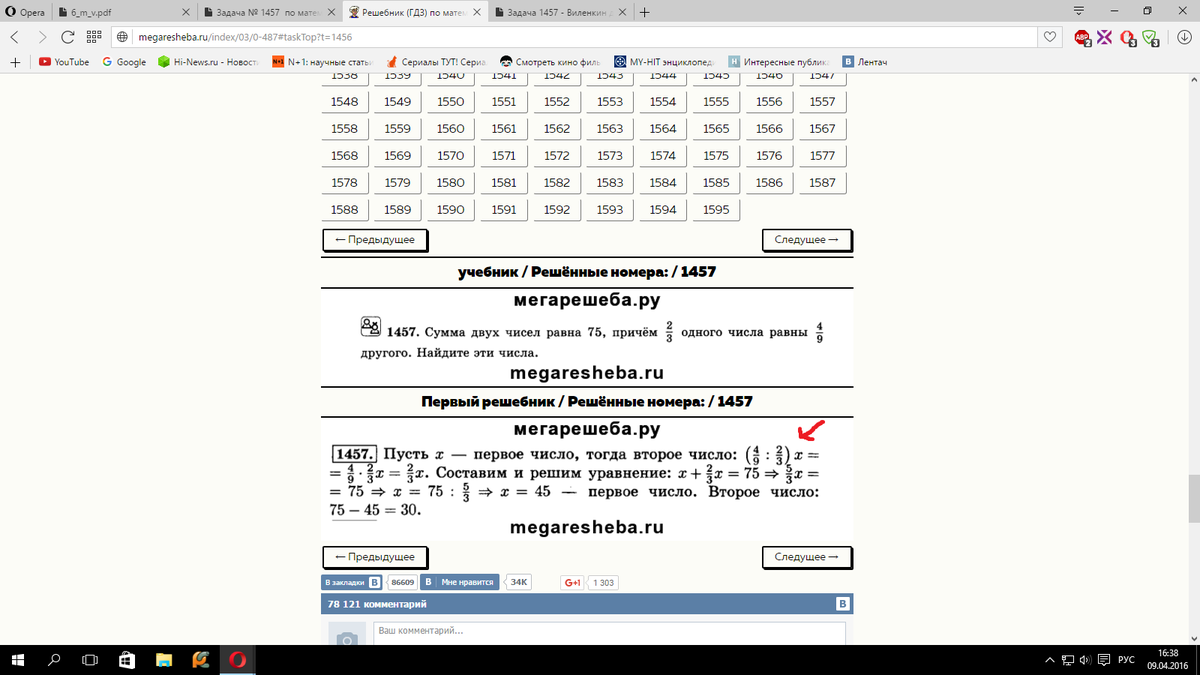Image resolution: width=1200 pixels, height=675 pixels.
Task: Switch the РУС input language indicator
Action: [1125, 660]
